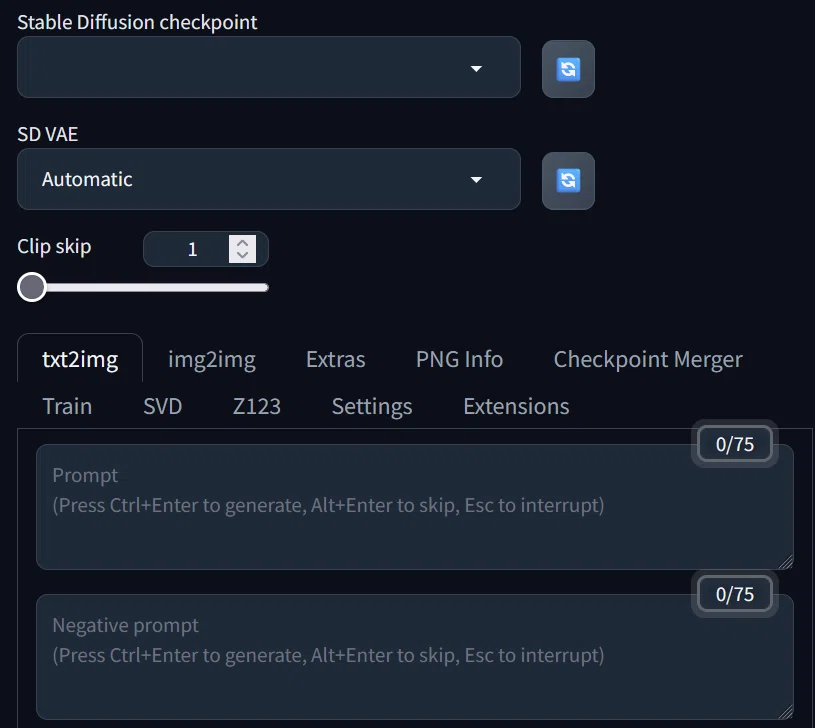Click the Clip skip slider handle
The width and height of the screenshot is (815, 728).
(32, 287)
